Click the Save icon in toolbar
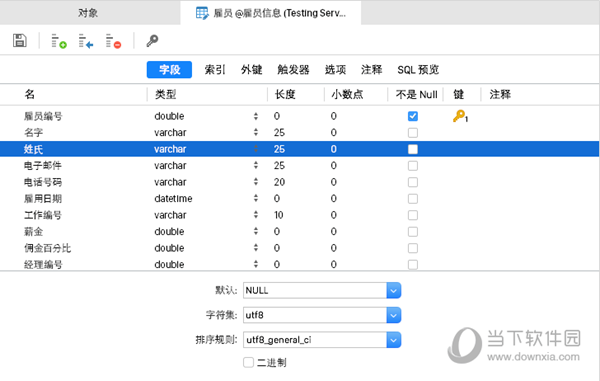Viewport: 600px width, 381px height. [20, 40]
